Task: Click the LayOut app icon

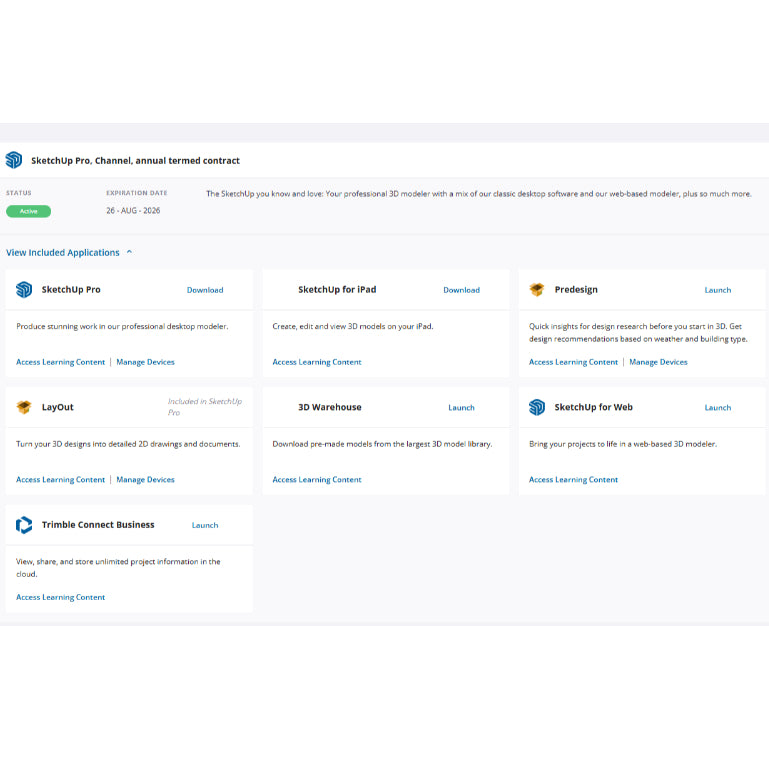Action: tap(24, 407)
